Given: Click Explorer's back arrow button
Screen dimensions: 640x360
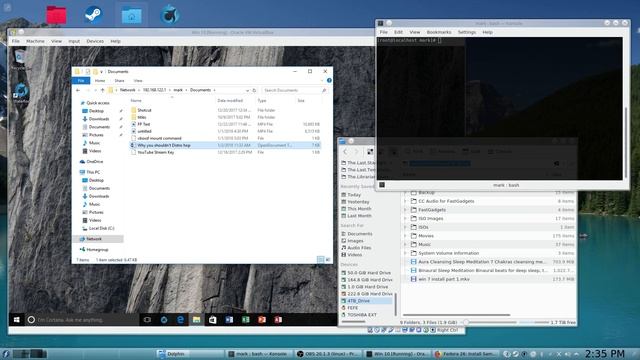Looking at the screenshot, I should point(78,90).
